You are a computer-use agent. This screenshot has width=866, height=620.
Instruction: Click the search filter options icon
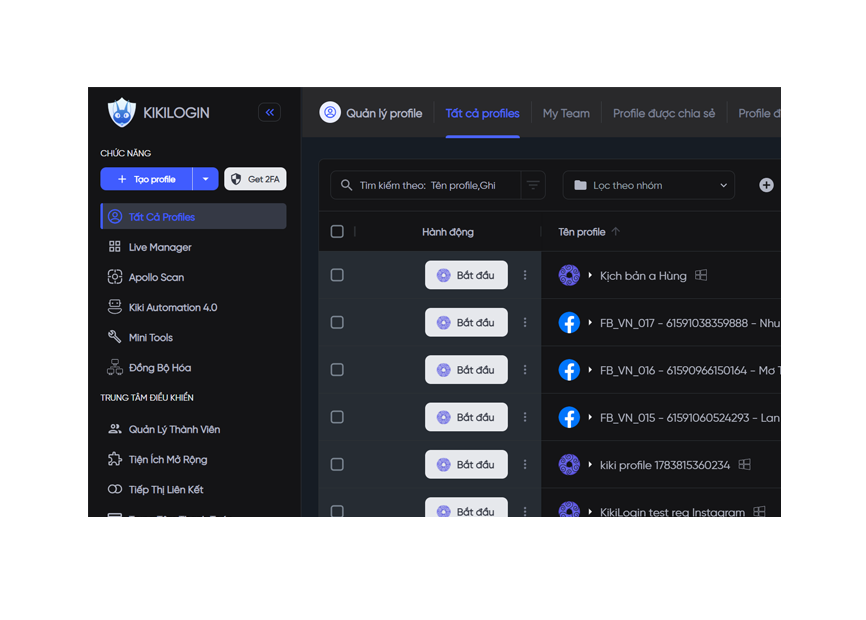[533, 185]
